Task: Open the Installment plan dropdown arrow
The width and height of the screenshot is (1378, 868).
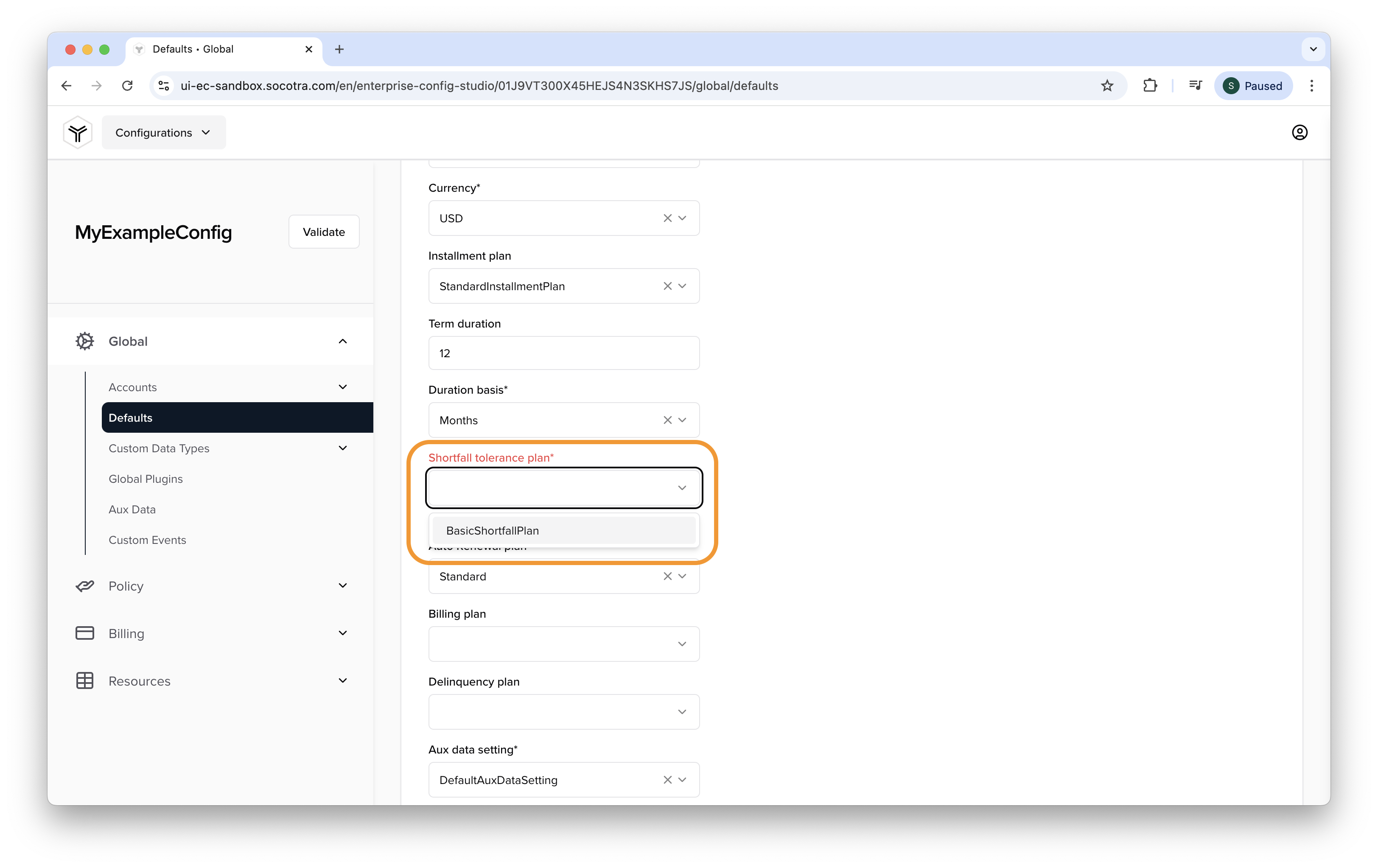Action: click(x=682, y=286)
